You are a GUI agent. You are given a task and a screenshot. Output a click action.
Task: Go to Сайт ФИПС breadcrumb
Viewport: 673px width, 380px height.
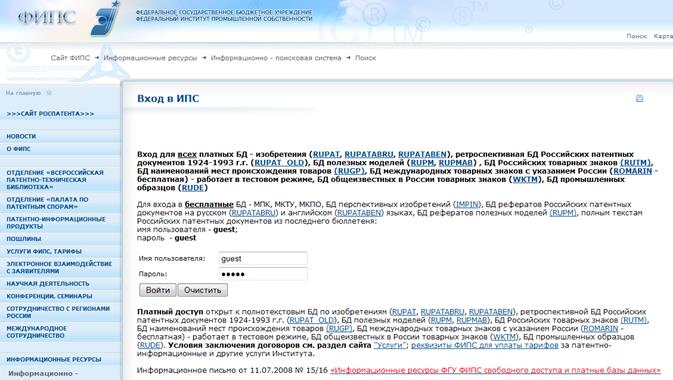pyautogui.click(x=70, y=58)
